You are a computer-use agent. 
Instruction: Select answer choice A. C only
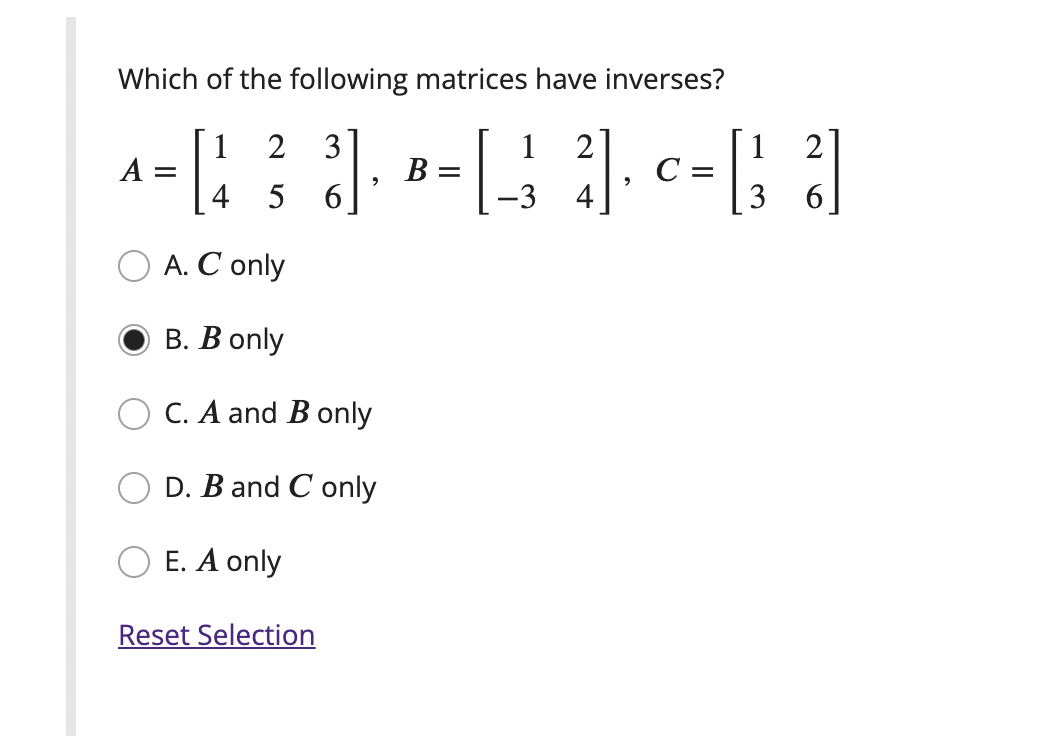pyautogui.click(x=133, y=265)
